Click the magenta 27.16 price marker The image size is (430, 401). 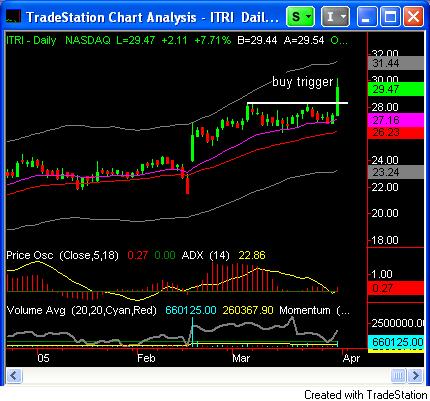tap(396, 120)
